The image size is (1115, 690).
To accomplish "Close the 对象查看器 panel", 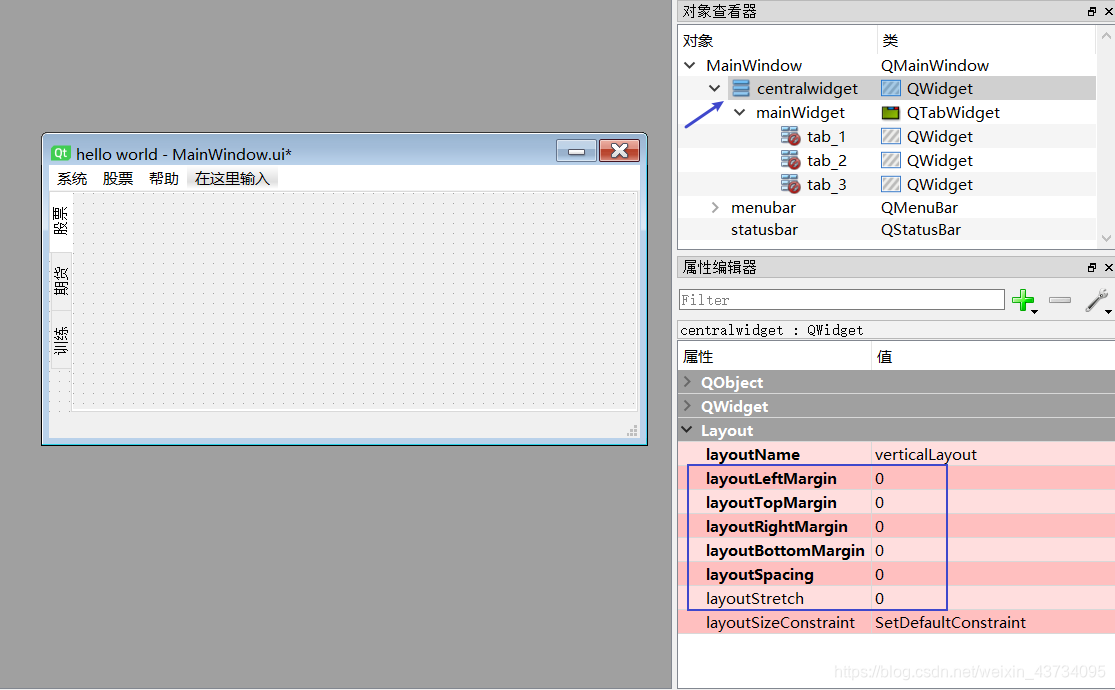I will 1108,11.
